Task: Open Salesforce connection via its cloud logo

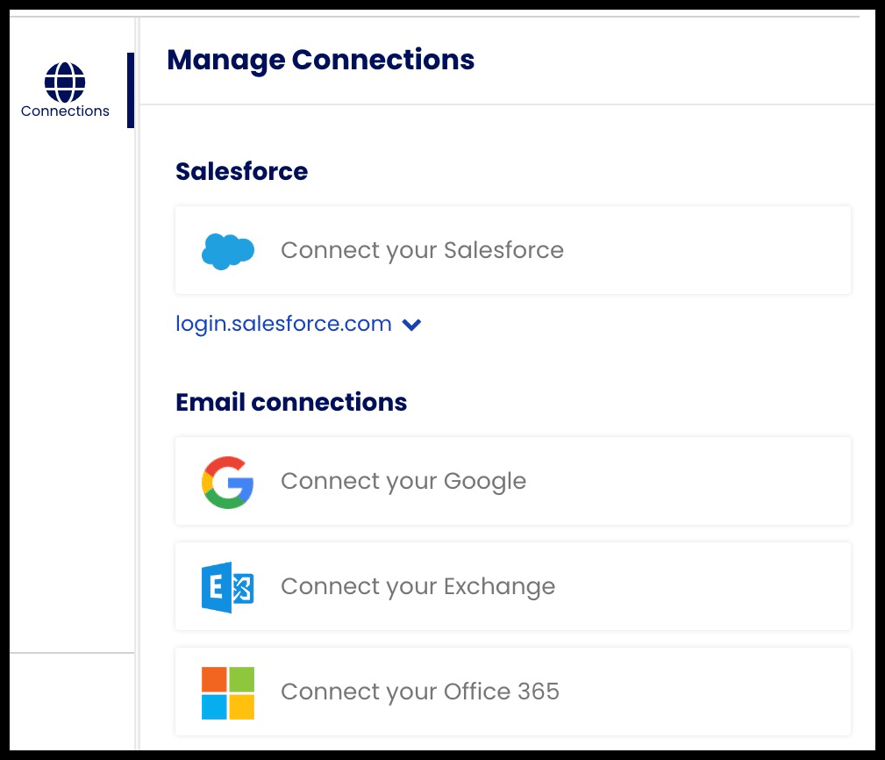Action: 227,250
